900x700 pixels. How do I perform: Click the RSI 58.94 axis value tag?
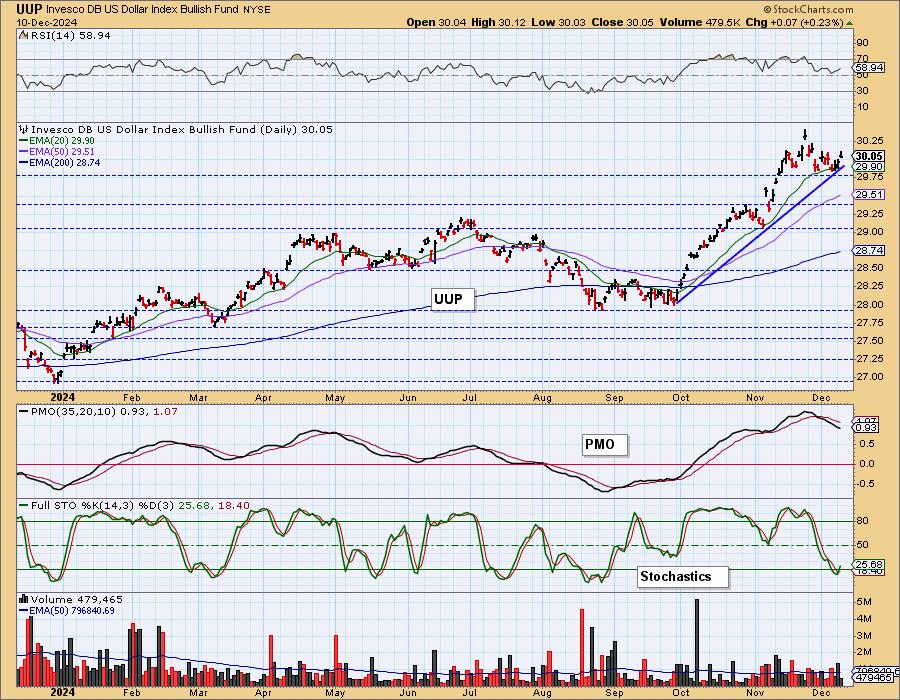pyautogui.click(x=869, y=68)
